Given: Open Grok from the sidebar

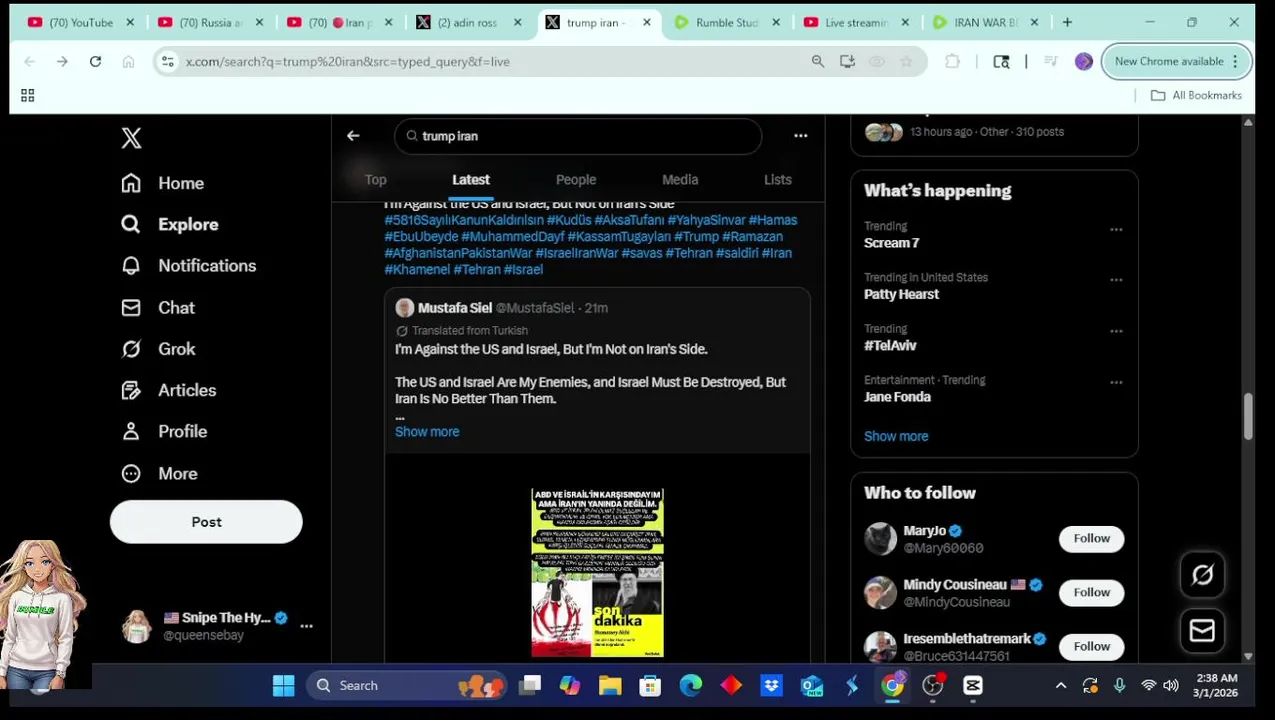Looking at the screenshot, I should coord(158,349).
